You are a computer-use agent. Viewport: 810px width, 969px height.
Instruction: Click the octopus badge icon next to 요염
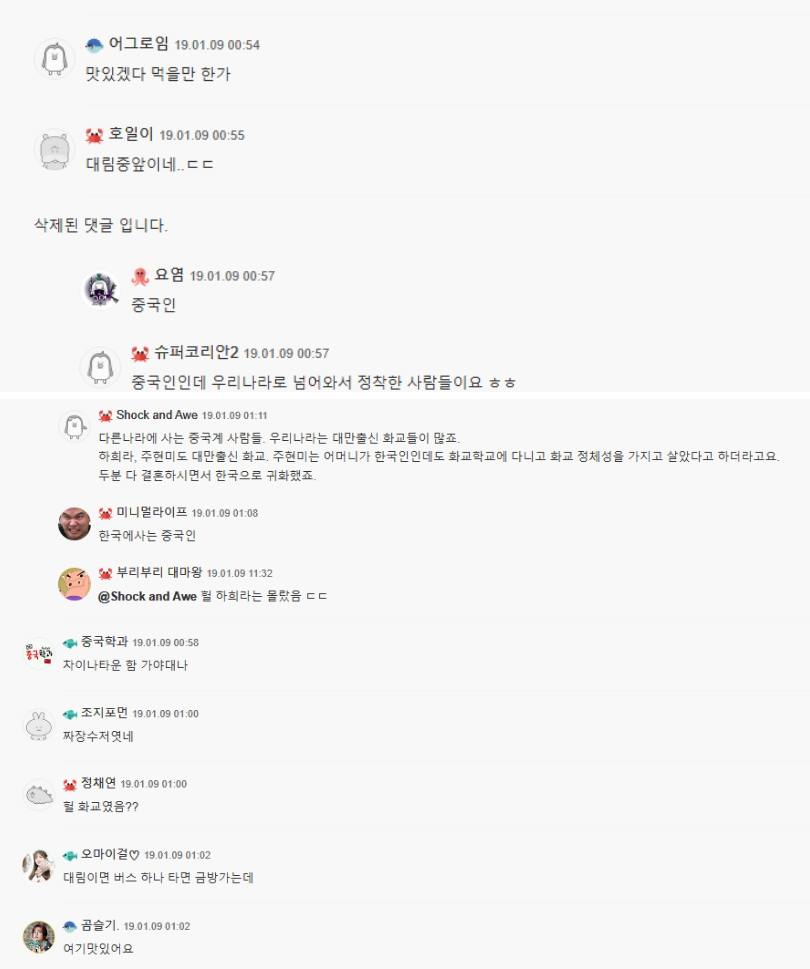coord(140,276)
